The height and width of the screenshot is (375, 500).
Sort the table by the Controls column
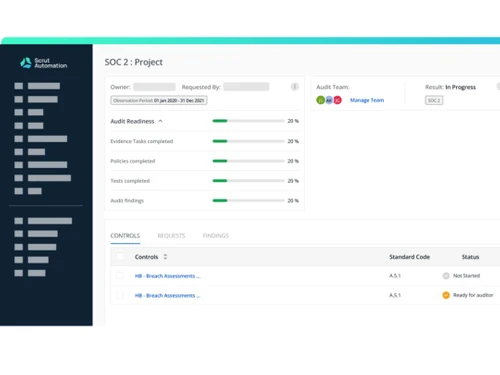(165, 257)
